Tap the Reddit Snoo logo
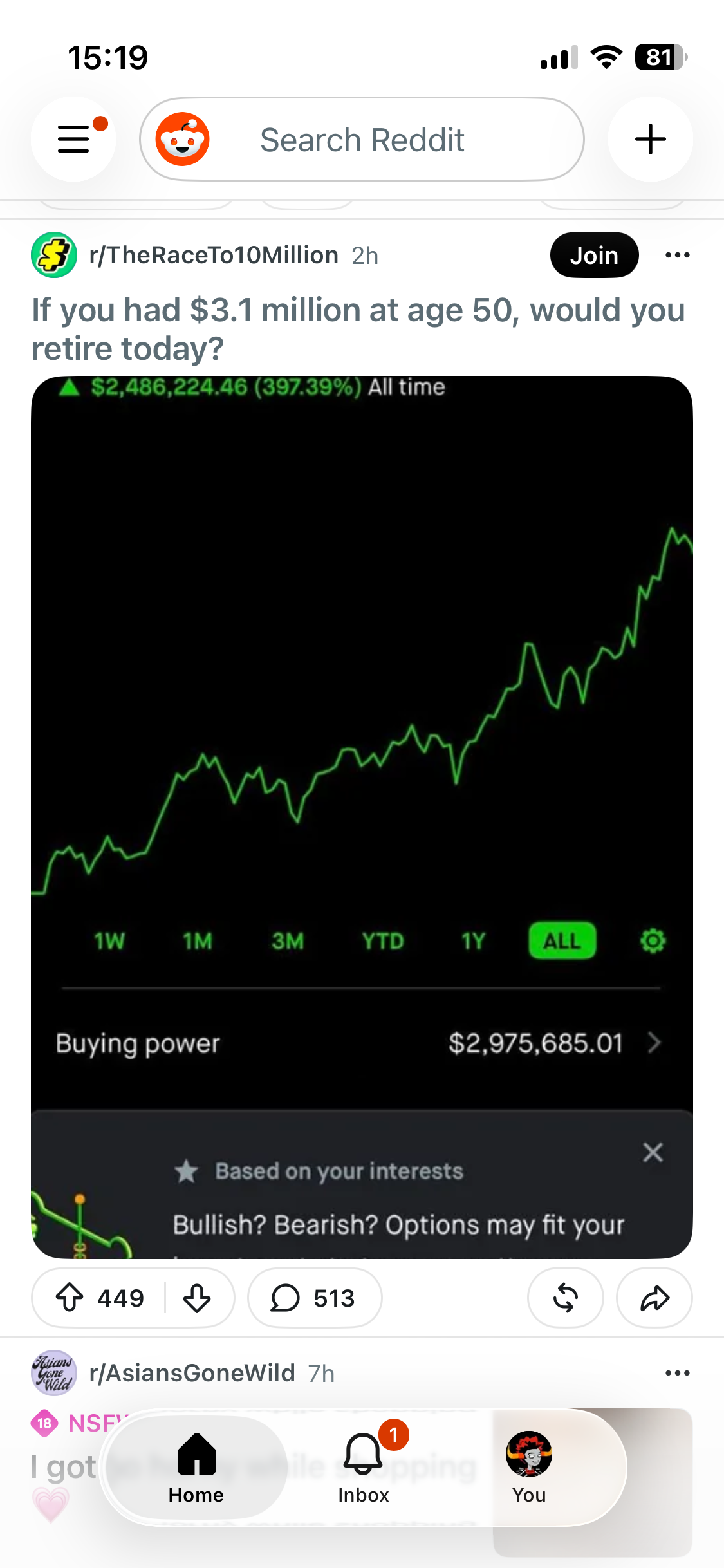The width and height of the screenshot is (724, 1568). (183, 139)
